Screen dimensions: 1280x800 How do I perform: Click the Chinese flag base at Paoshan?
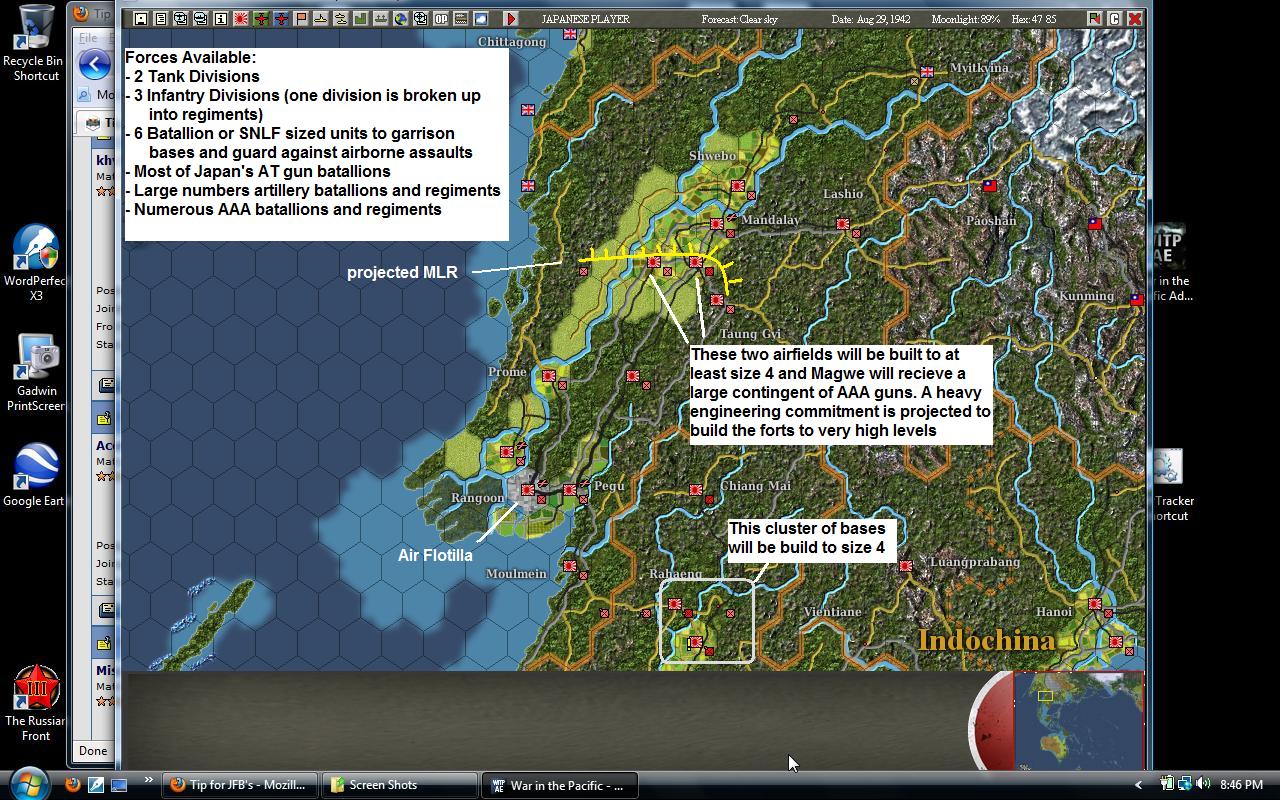(990, 185)
